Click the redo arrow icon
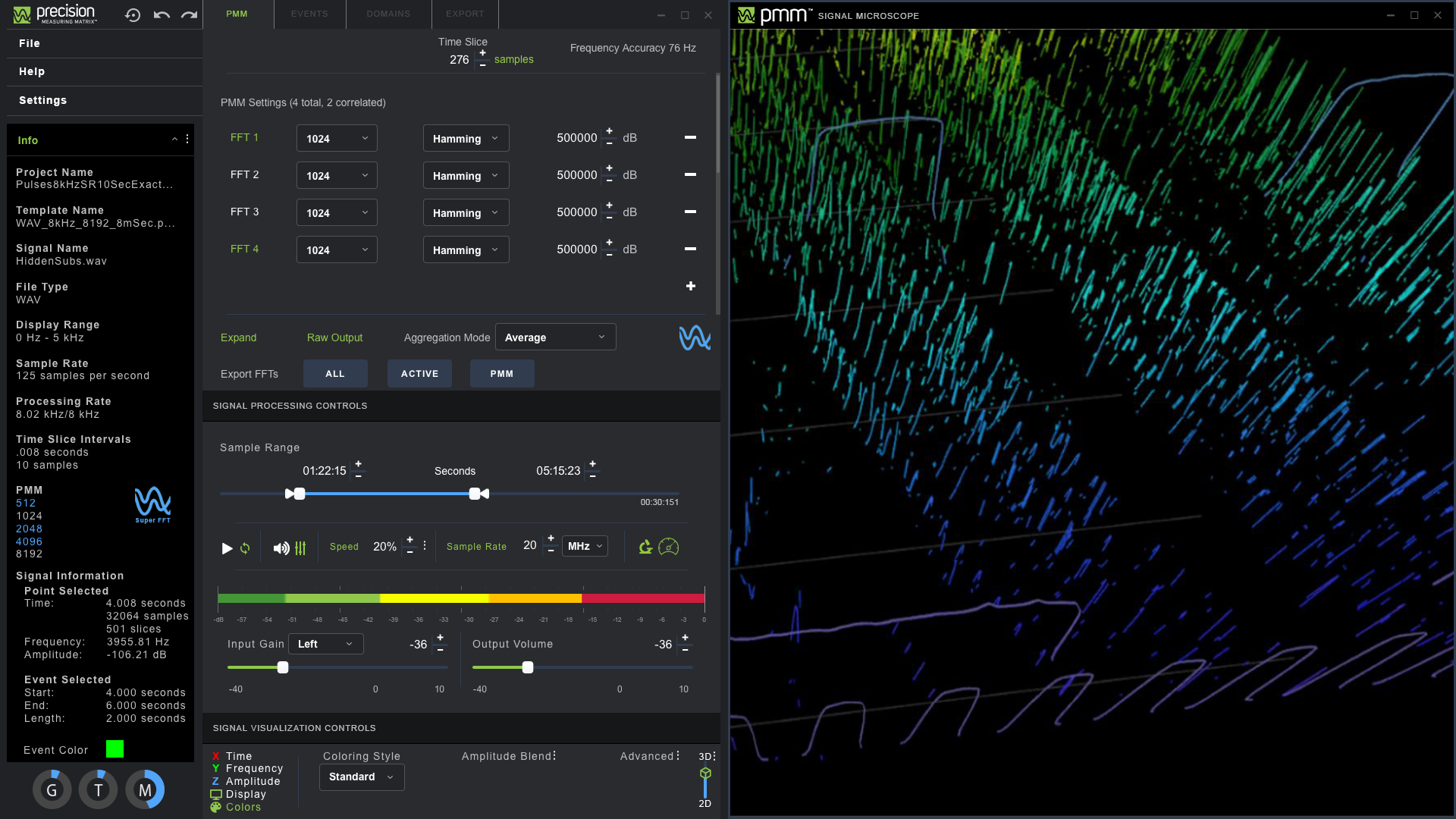1456x819 pixels. [x=190, y=14]
